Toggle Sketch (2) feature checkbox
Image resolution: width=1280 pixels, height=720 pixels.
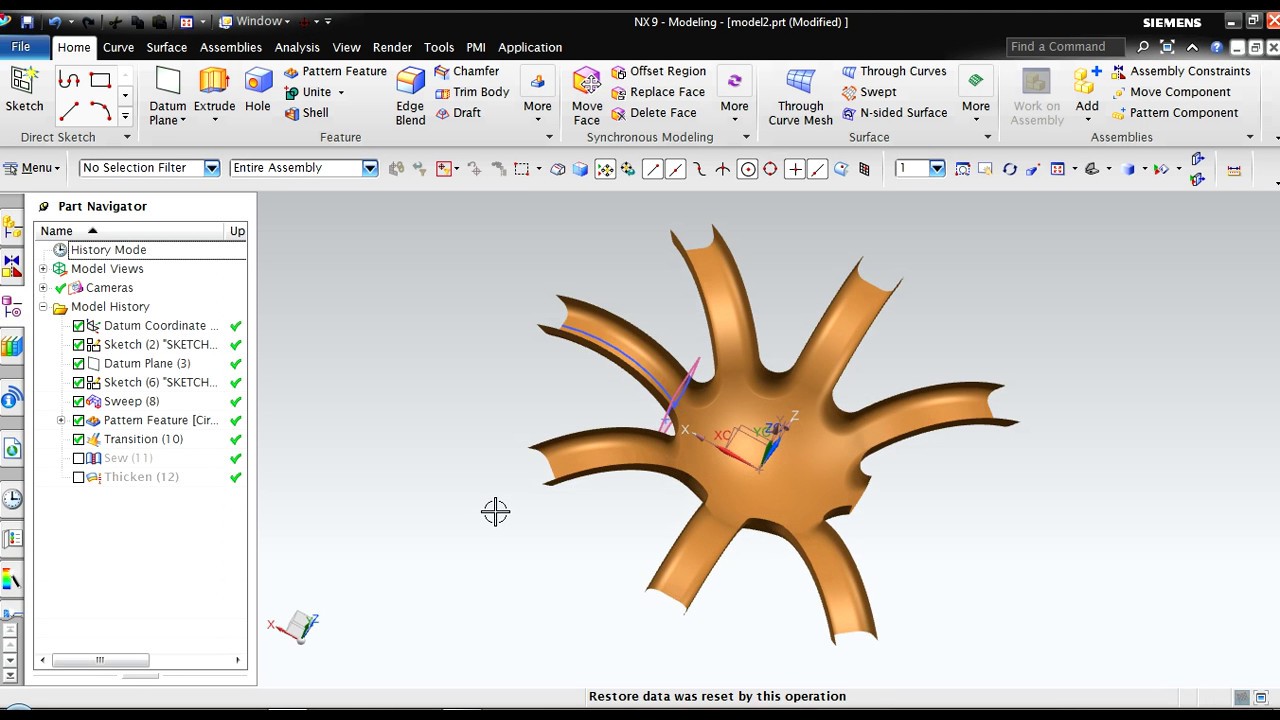click(79, 345)
